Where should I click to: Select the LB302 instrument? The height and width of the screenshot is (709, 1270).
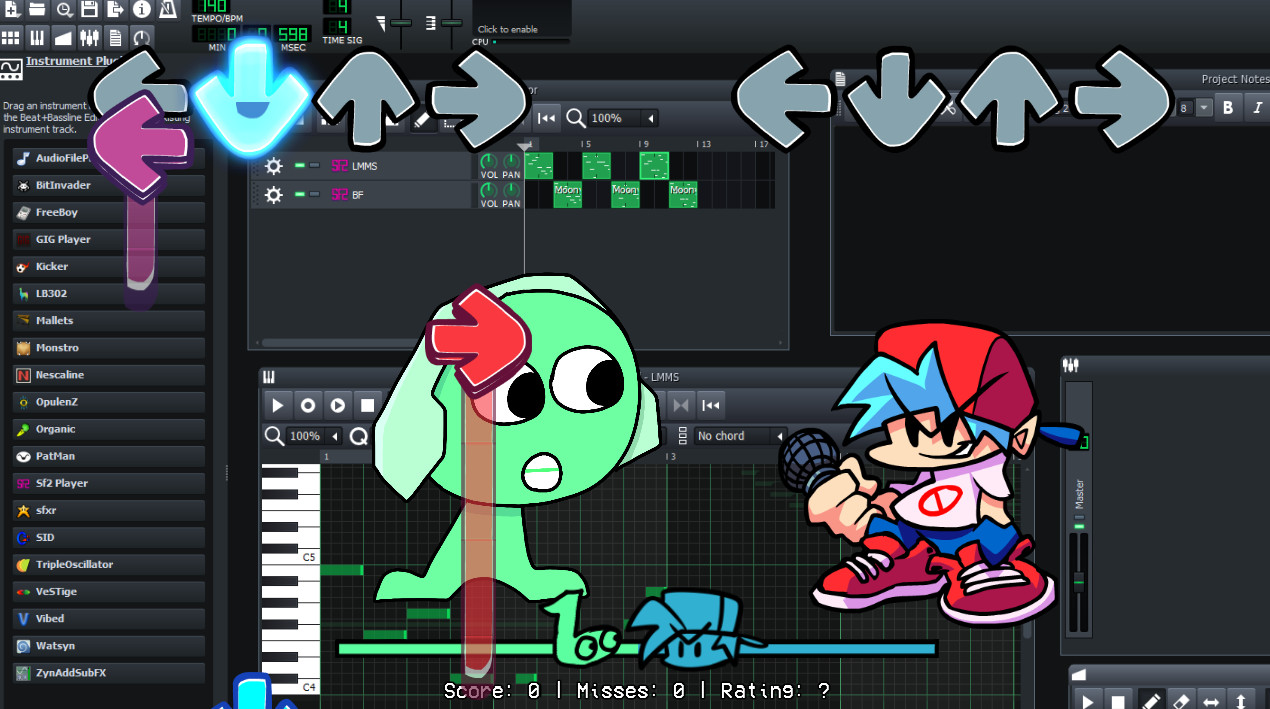109,293
